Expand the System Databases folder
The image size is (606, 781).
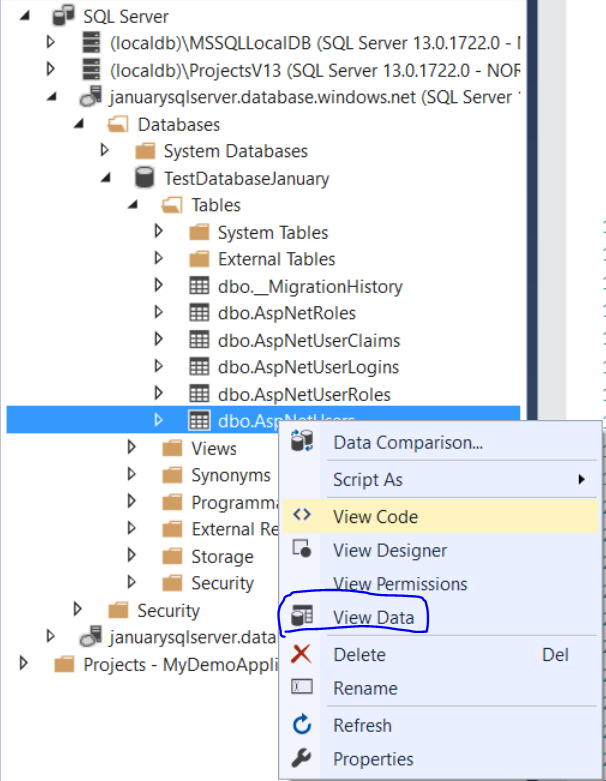(105, 149)
